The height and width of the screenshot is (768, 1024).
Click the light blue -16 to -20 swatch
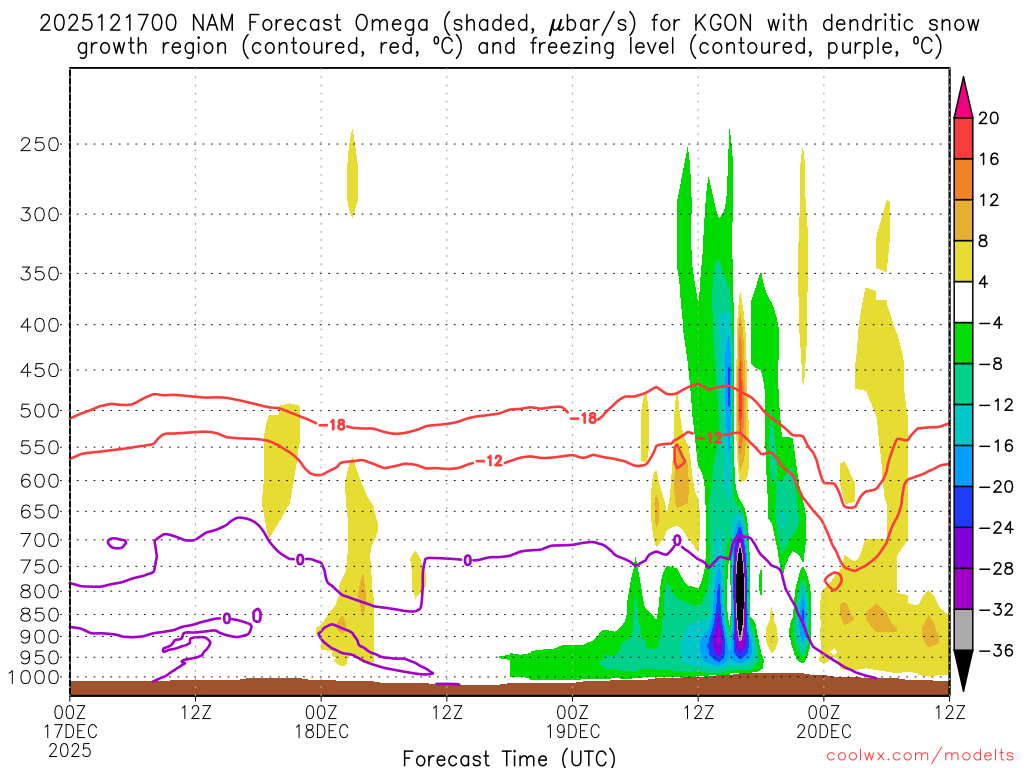point(963,466)
